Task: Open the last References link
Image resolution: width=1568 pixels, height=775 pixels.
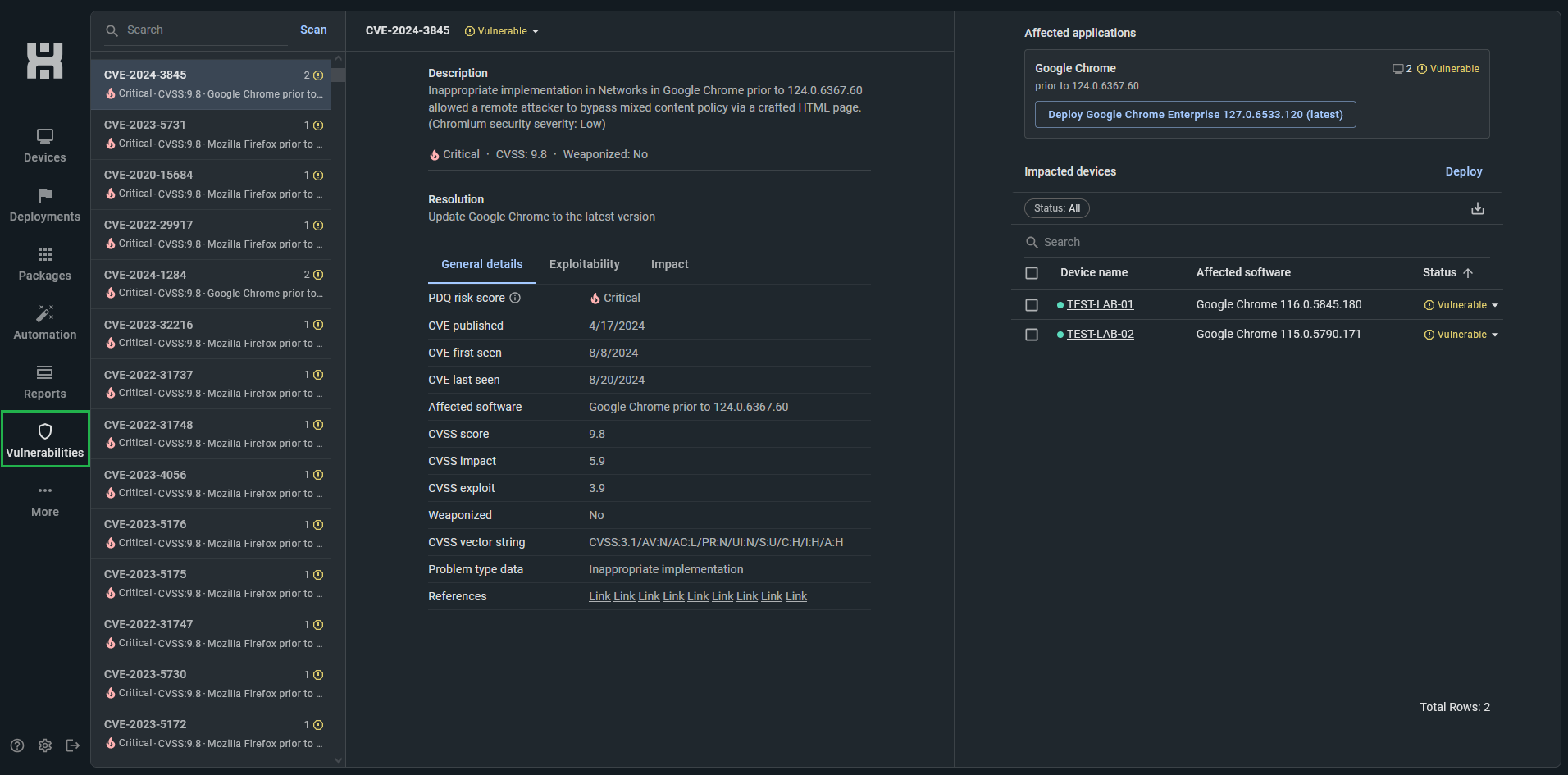Action: pyautogui.click(x=796, y=596)
